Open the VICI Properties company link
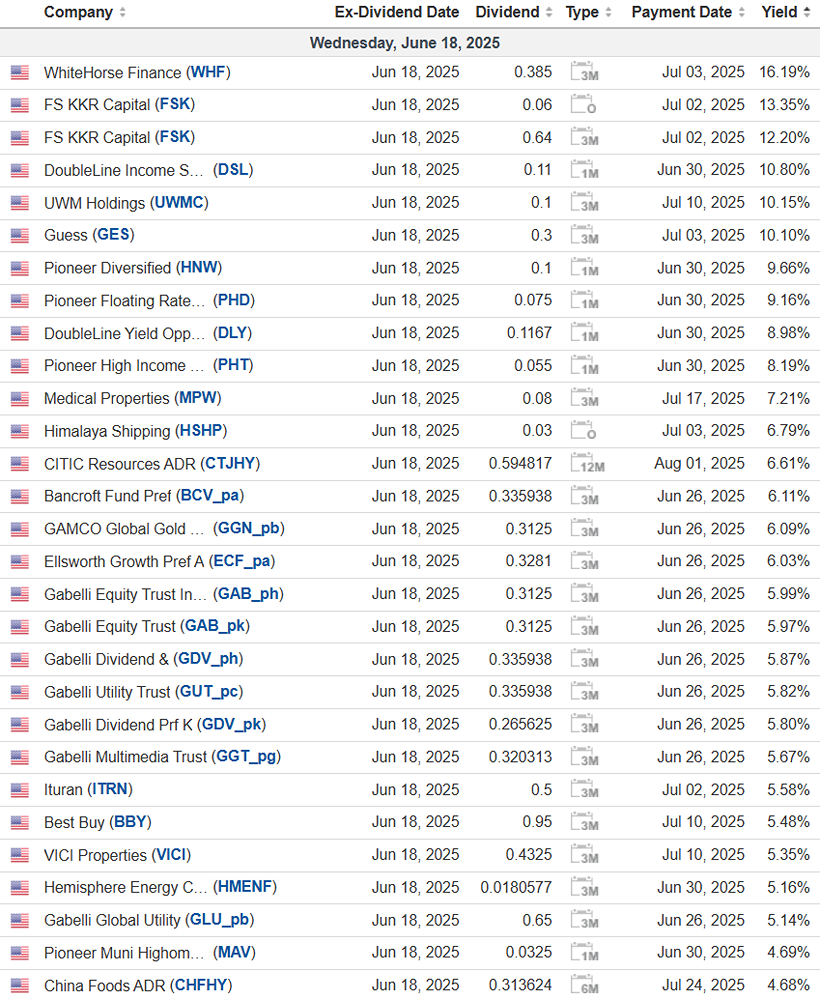Viewport: 820px width, 1000px height. point(96,855)
